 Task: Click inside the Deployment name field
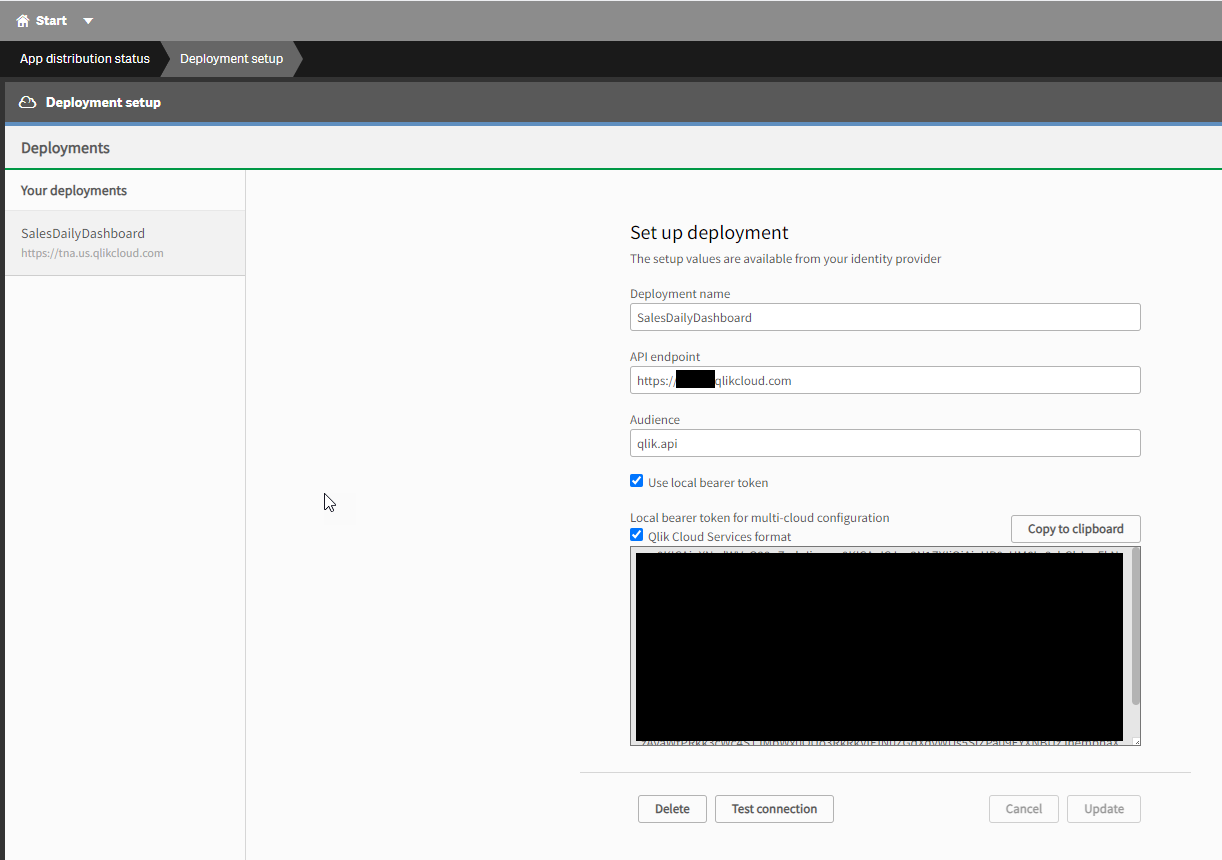pos(884,316)
